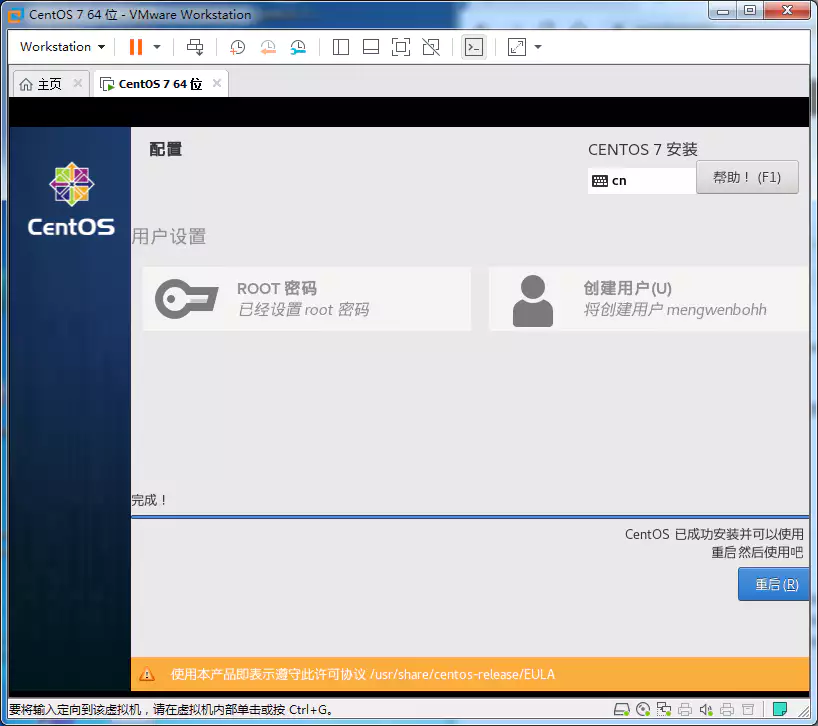Open the Snapshot Manager

point(297,47)
